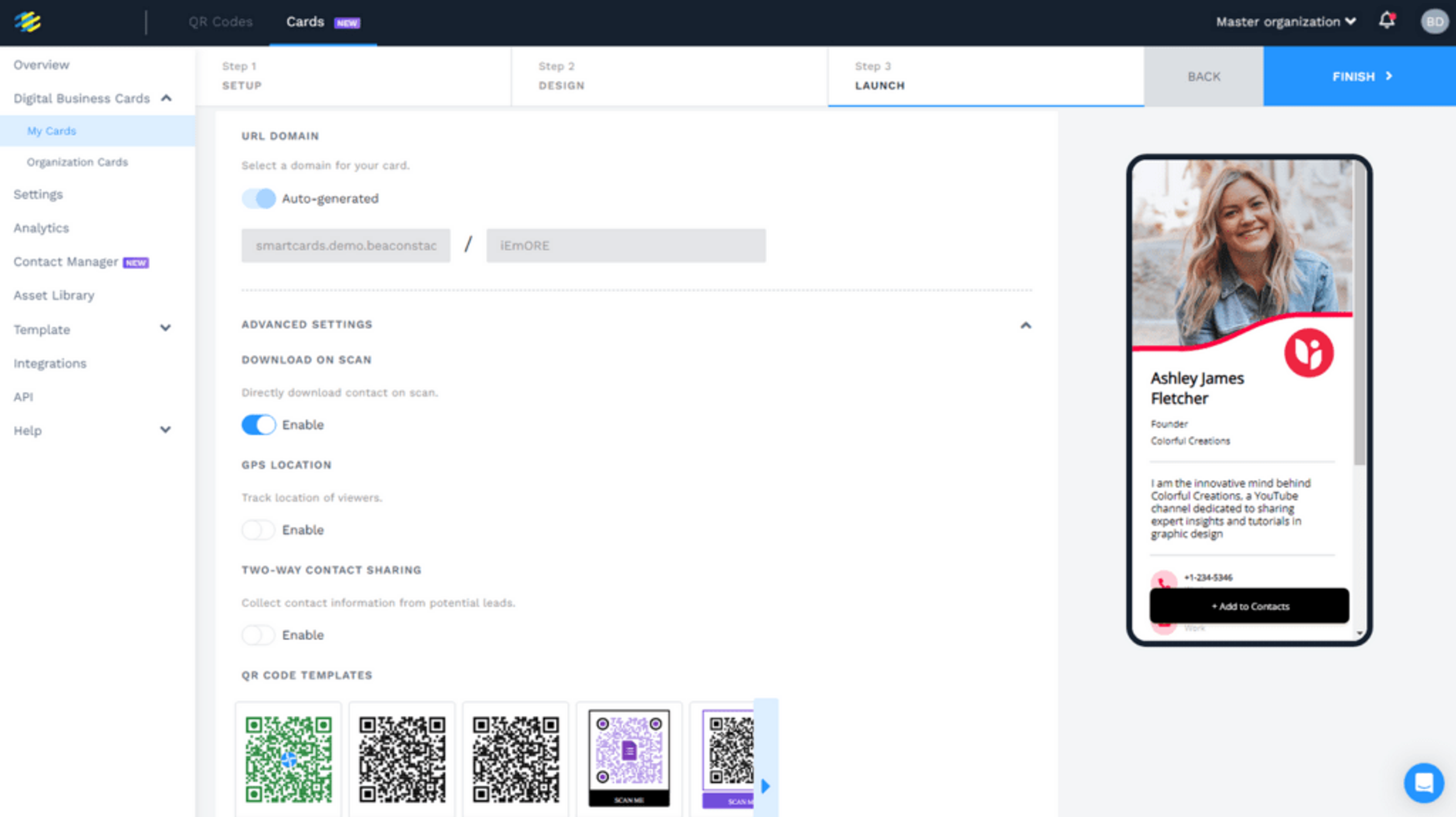Click the Colorful Creations company text
Image resolution: width=1456 pixels, height=817 pixels.
pos(1190,441)
